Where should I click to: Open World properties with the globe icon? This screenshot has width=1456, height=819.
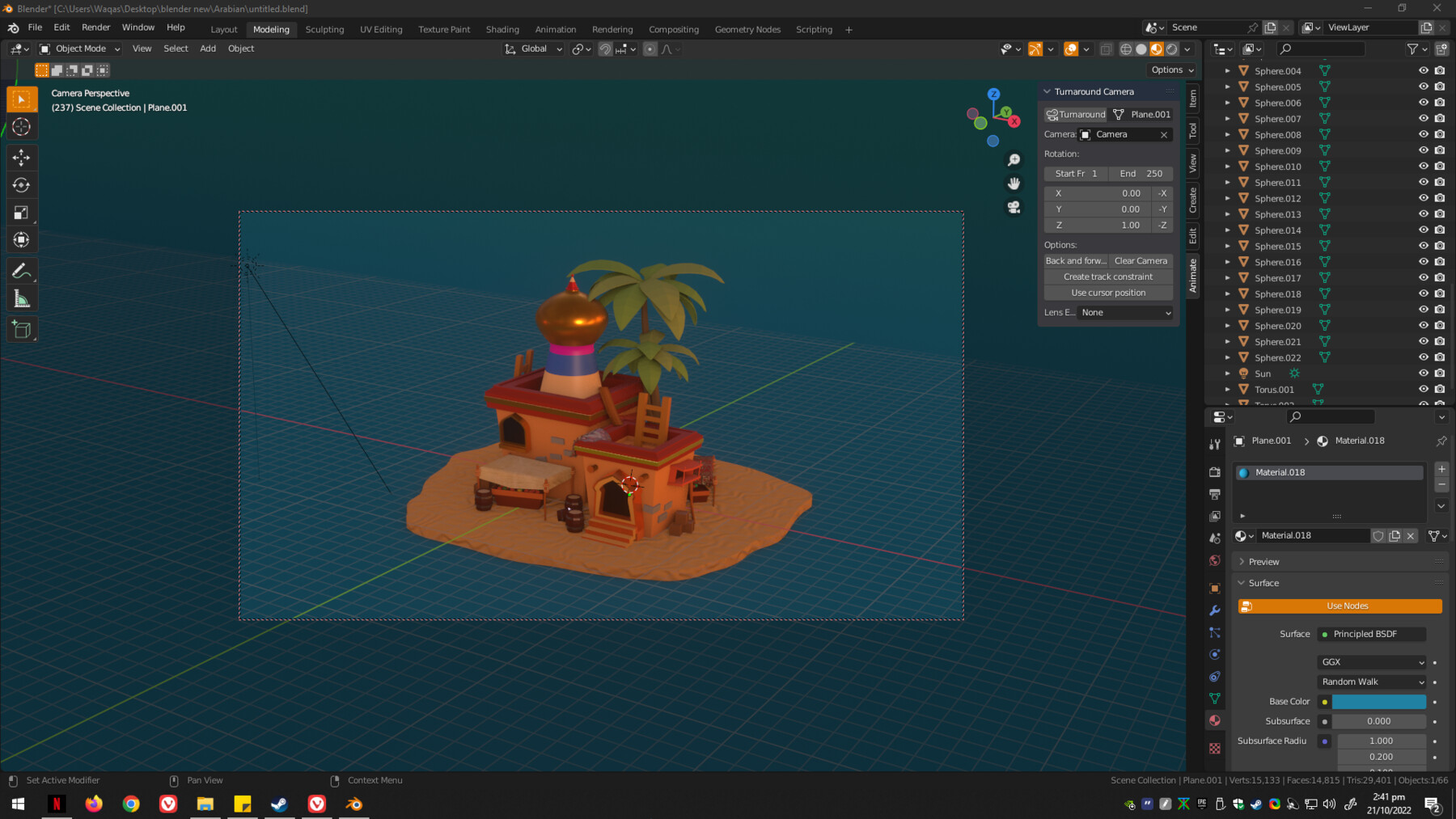[x=1214, y=560]
